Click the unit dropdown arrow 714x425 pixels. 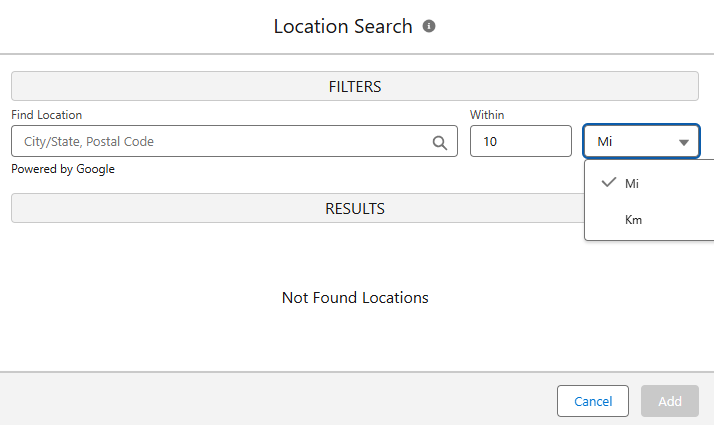click(x=684, y=142)
